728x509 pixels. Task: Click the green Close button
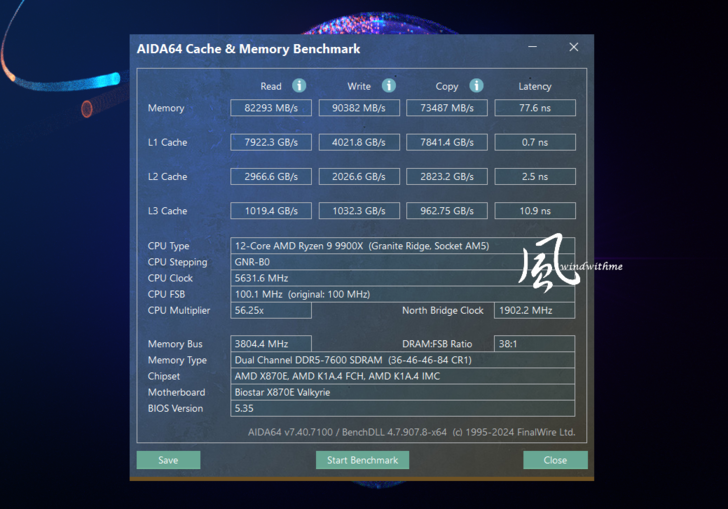point(555,460)
